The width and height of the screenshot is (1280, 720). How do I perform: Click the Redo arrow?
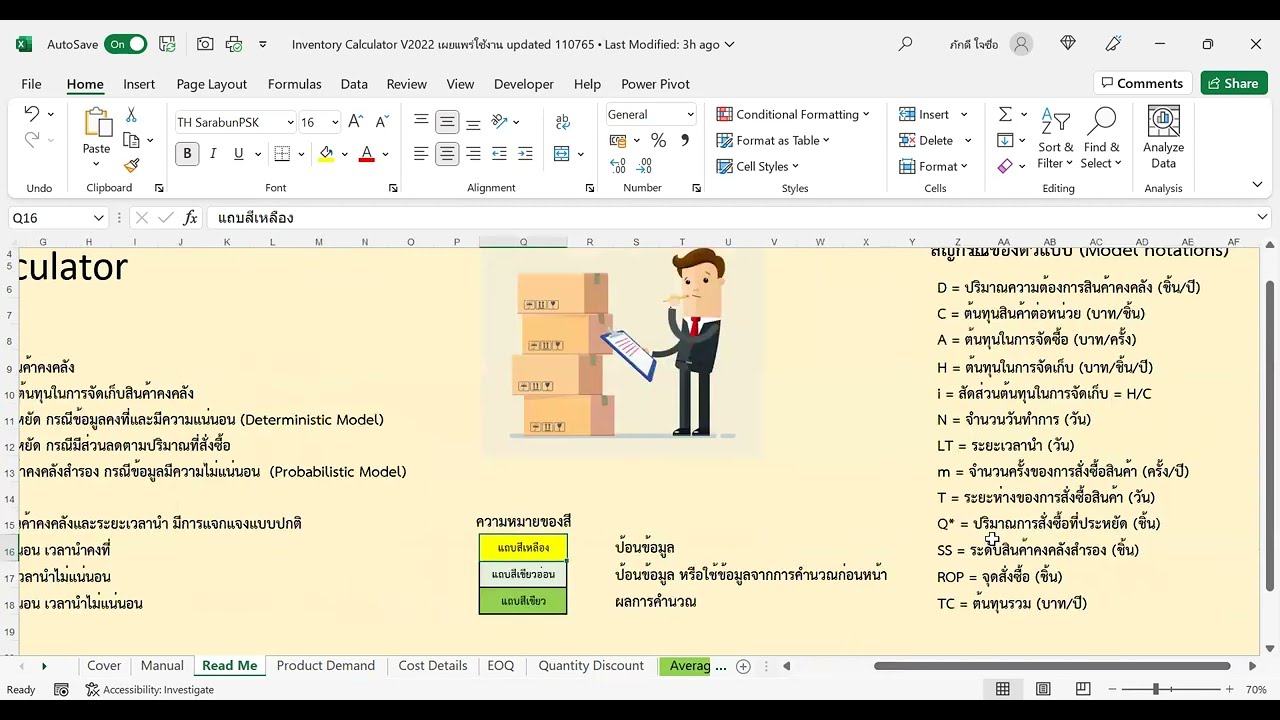pos(31,140)
